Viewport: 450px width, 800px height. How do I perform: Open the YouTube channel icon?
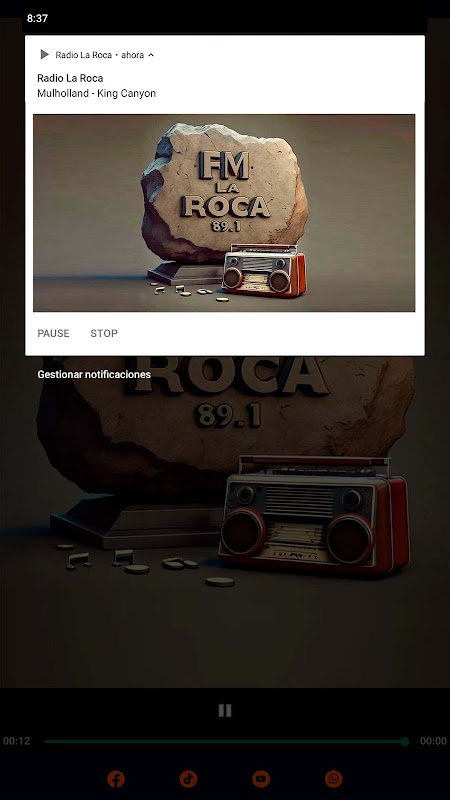pyautogui.click(x=261, y=779)
